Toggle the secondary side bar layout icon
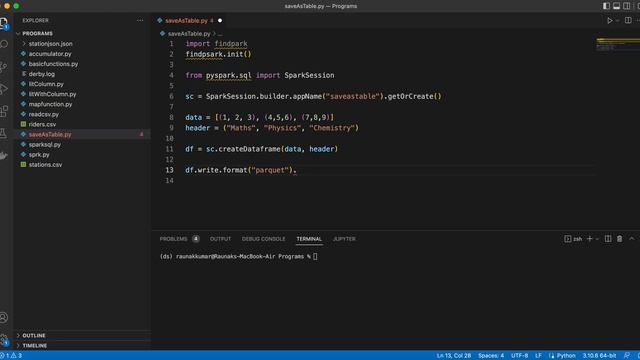This screenshot has height=360, width=640. (x=627, y=6)
